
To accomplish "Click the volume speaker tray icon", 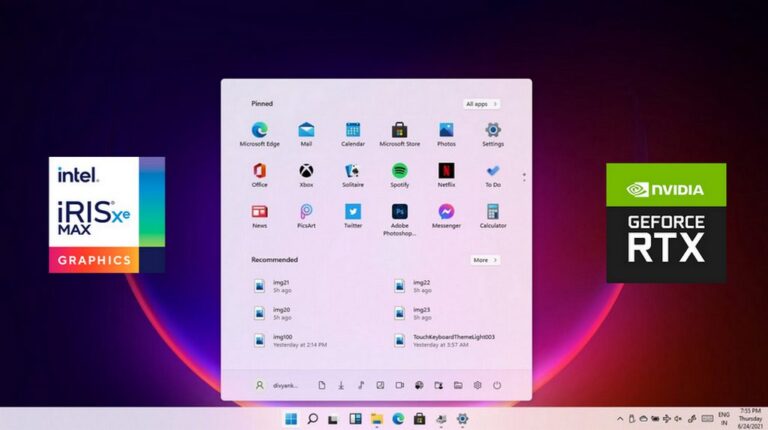I will click(678, 419).
